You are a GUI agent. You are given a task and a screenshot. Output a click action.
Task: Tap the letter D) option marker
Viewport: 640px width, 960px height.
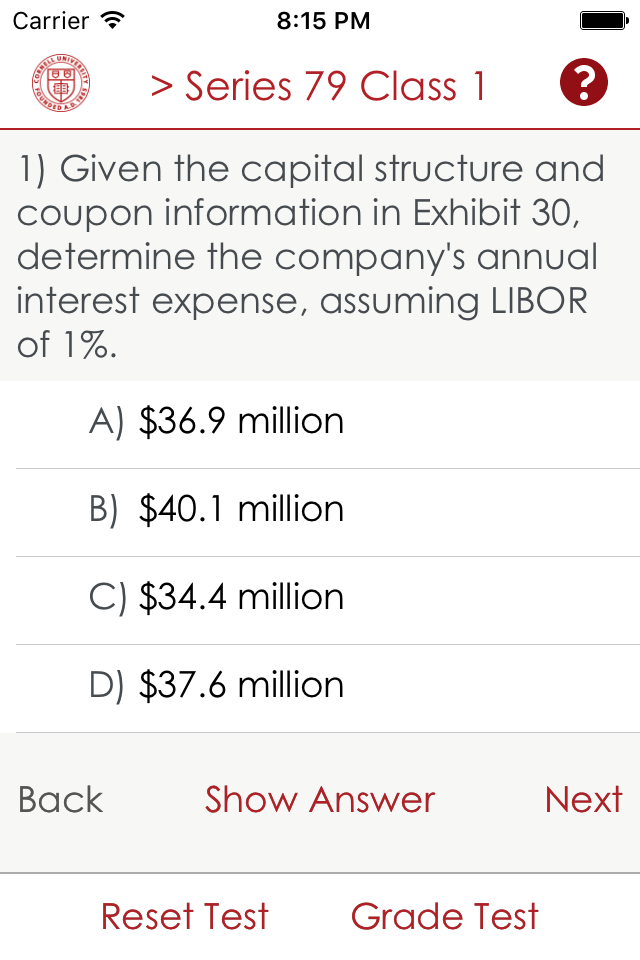point(106,686)
